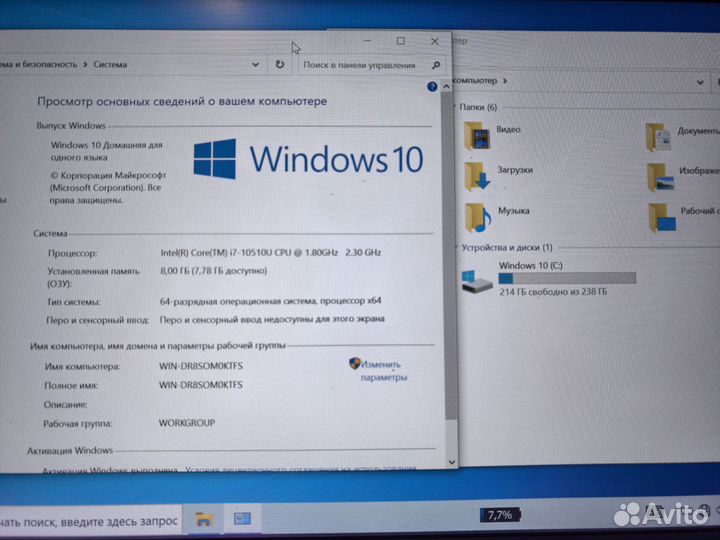Maximize the System window
Viewport: 720px width, 540px height.
400,41
